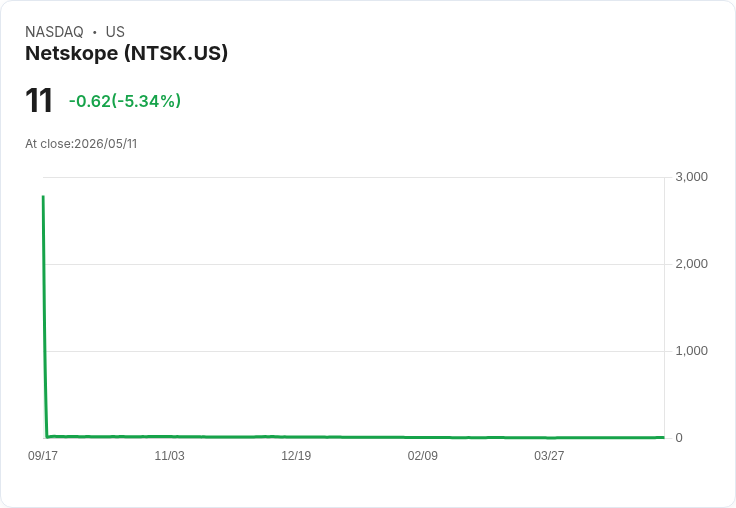Click the current price value 11
Image resolution: width=736 pixels, height=508 pixels.
coord(39,100)
